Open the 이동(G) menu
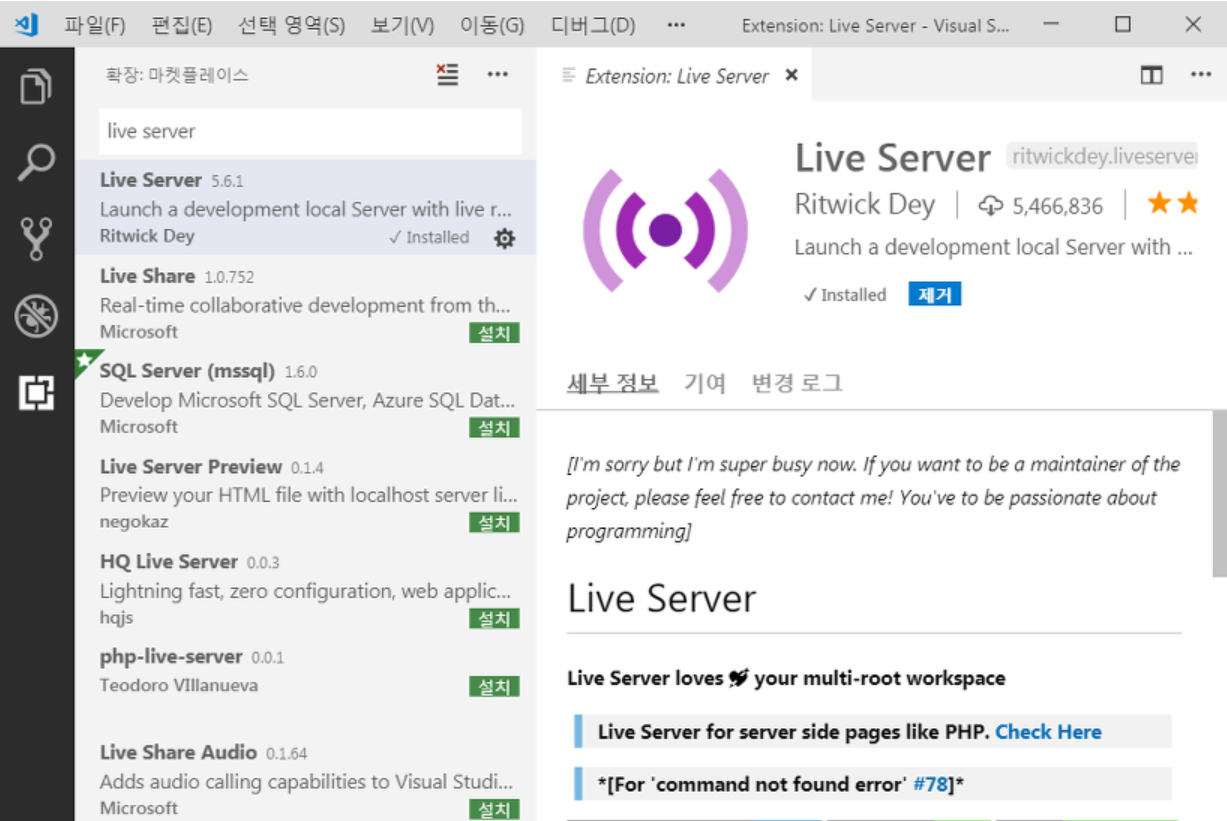1227x821 pixels. 492,25
